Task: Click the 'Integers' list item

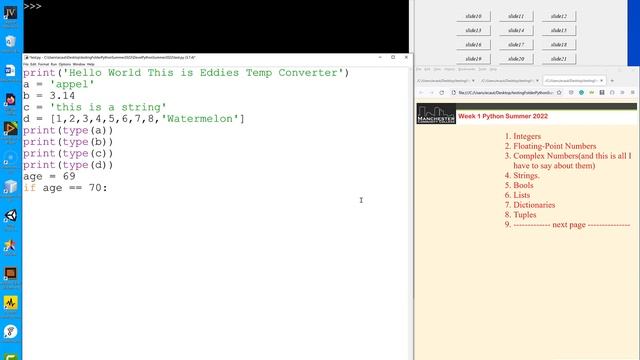Action: [x=527, y=136]
